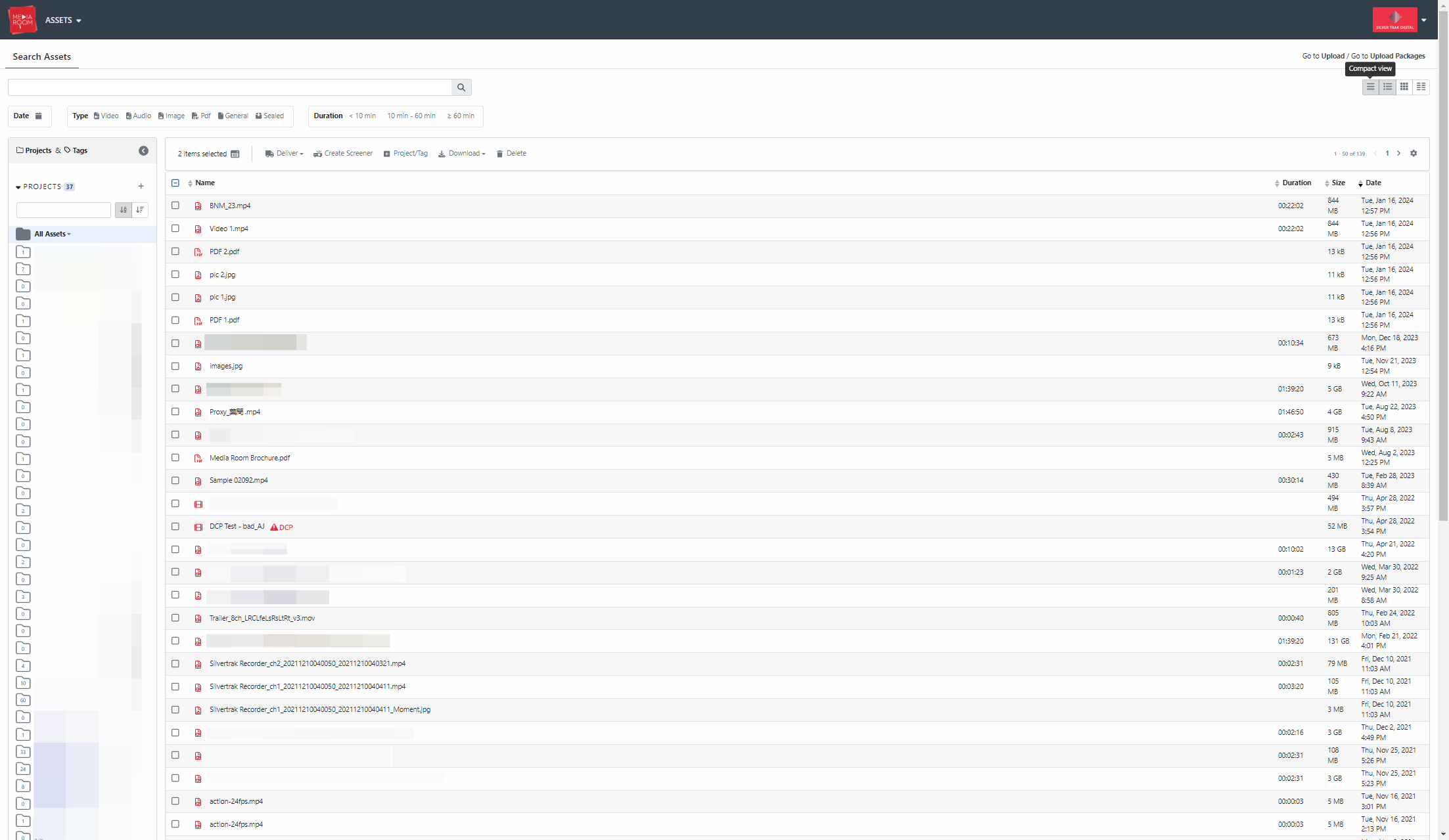
Task: Click the search magnifier button
Action: click(x=461, y=87)
